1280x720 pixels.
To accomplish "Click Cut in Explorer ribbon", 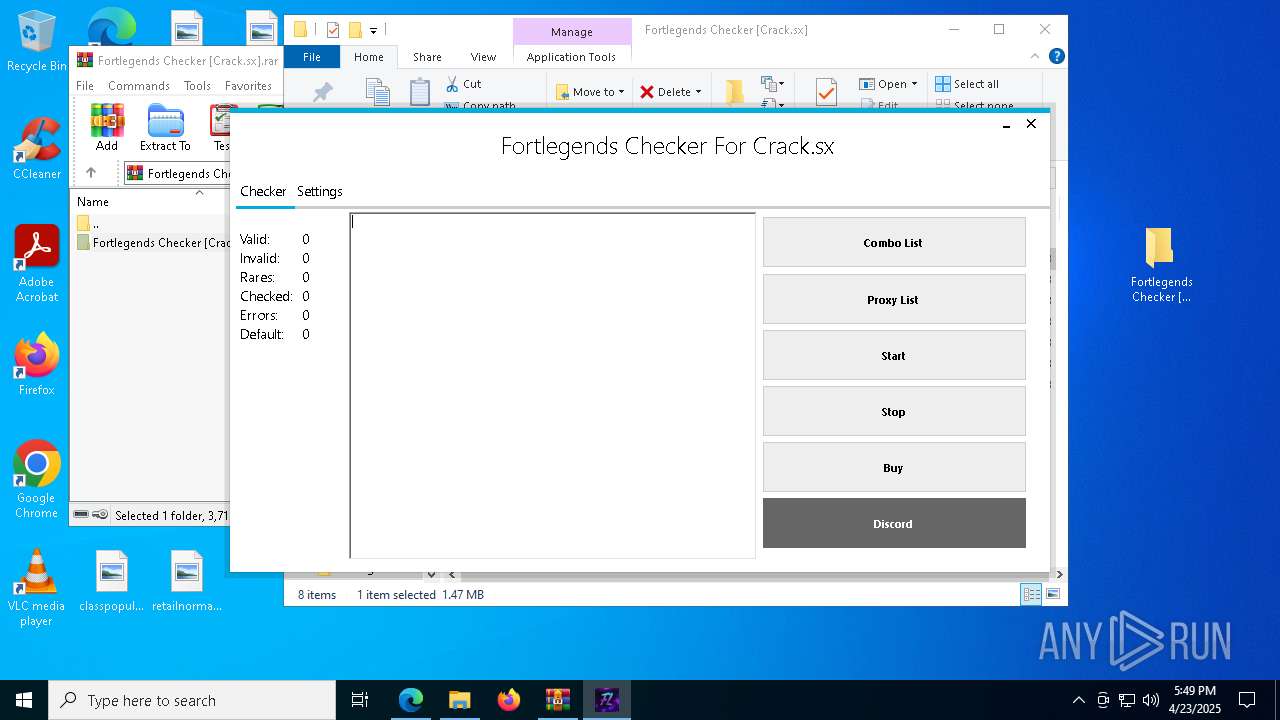I will tap(463, 84).
